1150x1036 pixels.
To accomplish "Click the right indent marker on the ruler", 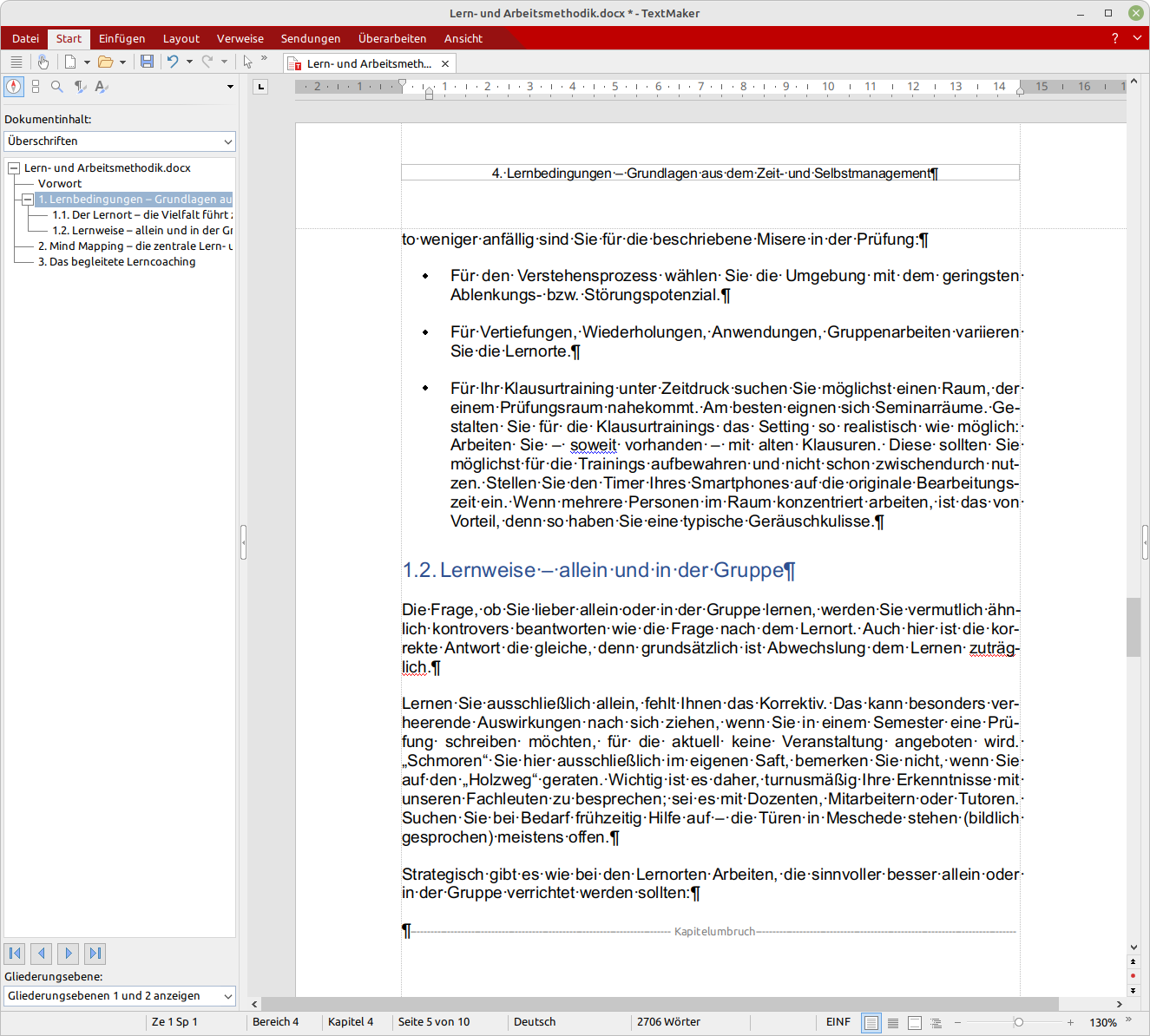I will pyautogui.click(x=1020, y=90).
